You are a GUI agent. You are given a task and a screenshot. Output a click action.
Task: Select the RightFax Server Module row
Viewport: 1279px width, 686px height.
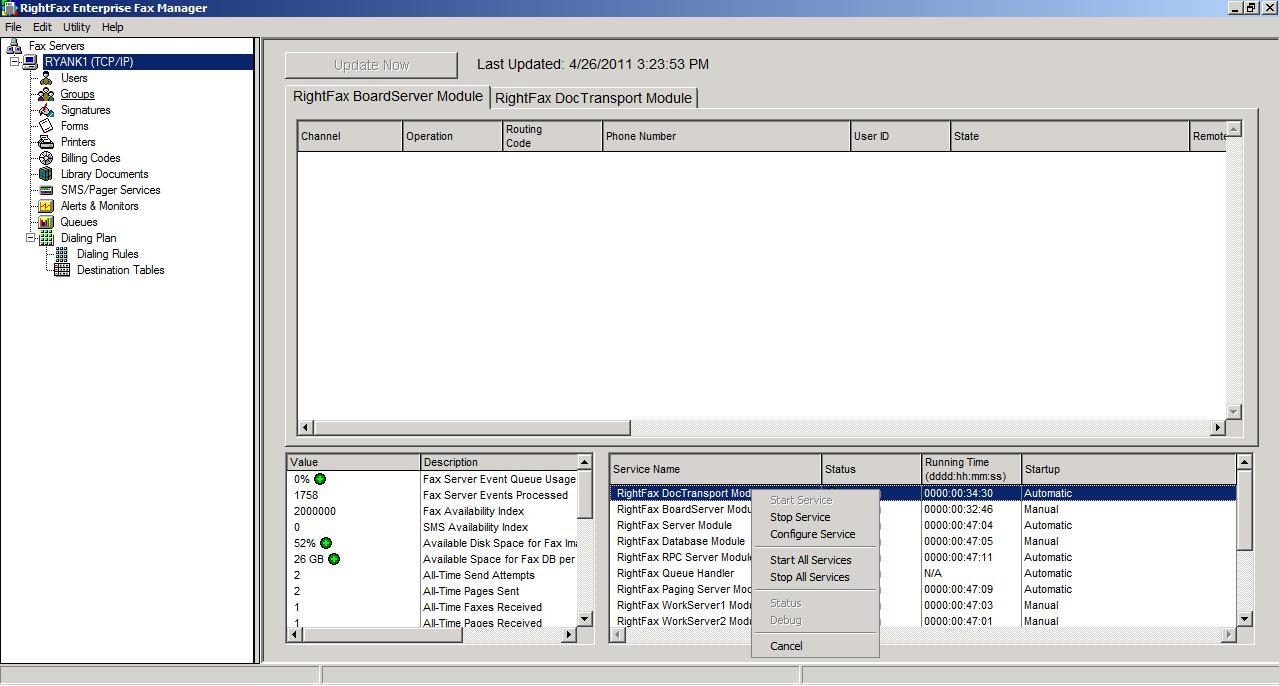[x=923, y=525]
